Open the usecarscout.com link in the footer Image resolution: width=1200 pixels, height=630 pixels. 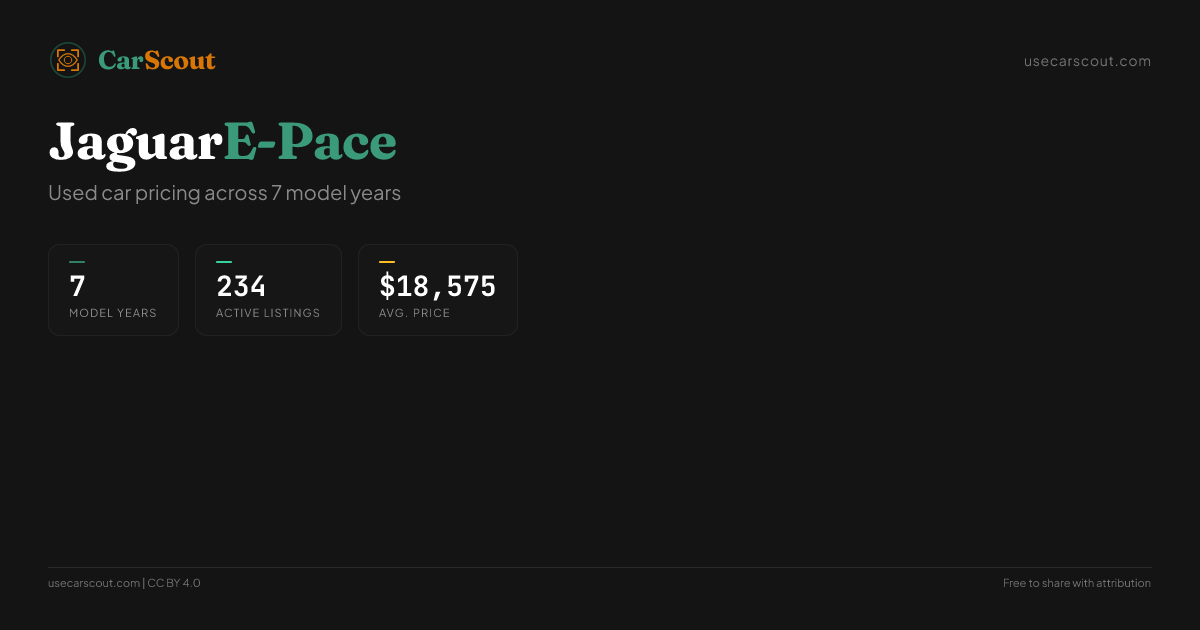click(94, 583)
